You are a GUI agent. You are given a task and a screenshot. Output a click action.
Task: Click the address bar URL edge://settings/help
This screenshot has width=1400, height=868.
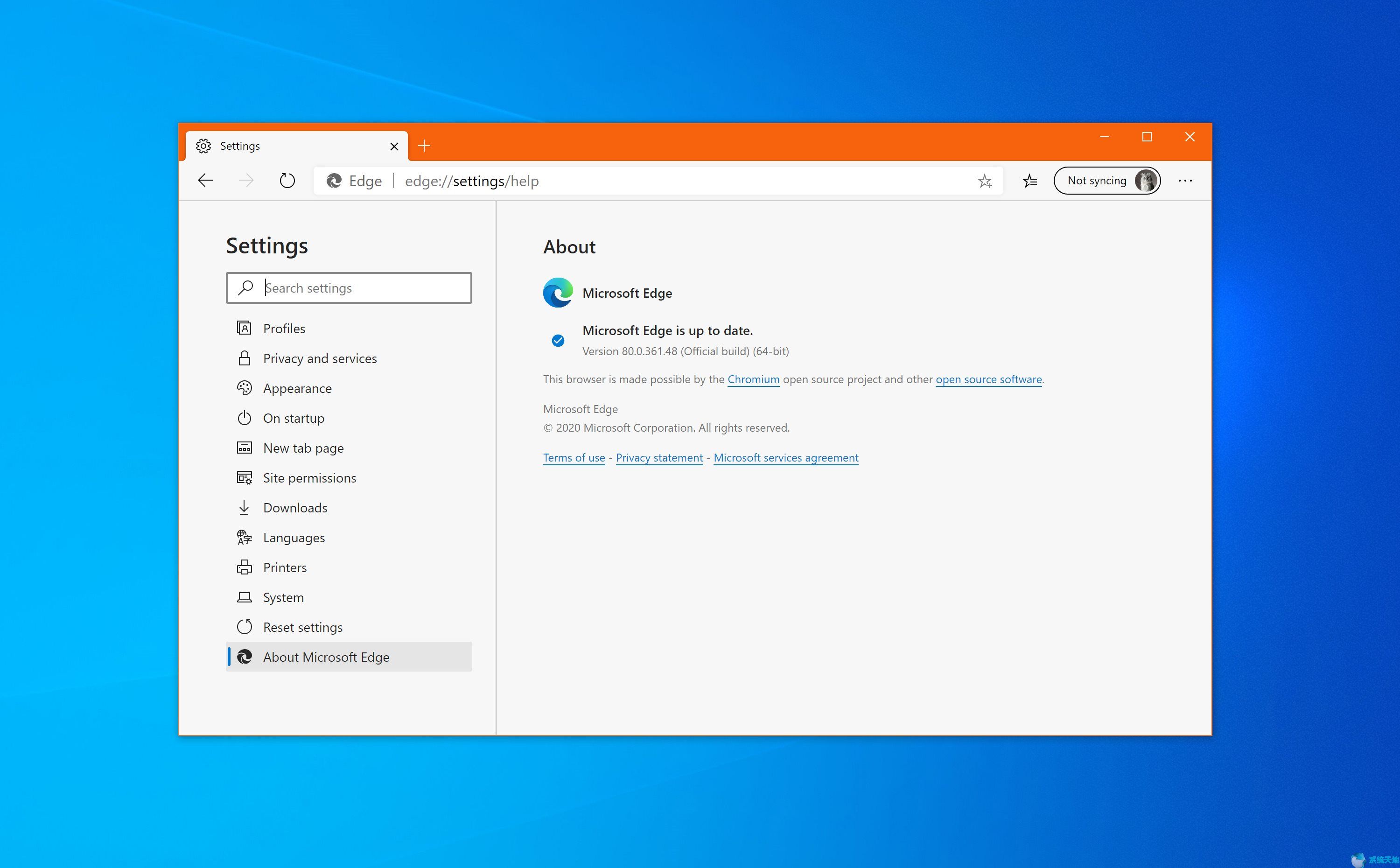(472, 182)
